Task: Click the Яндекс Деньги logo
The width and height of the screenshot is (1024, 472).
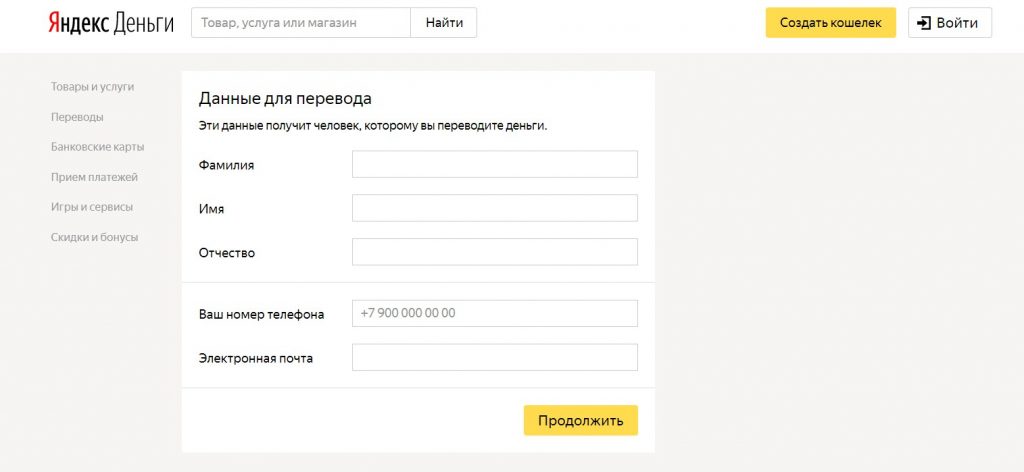Action: click(111, 23)
